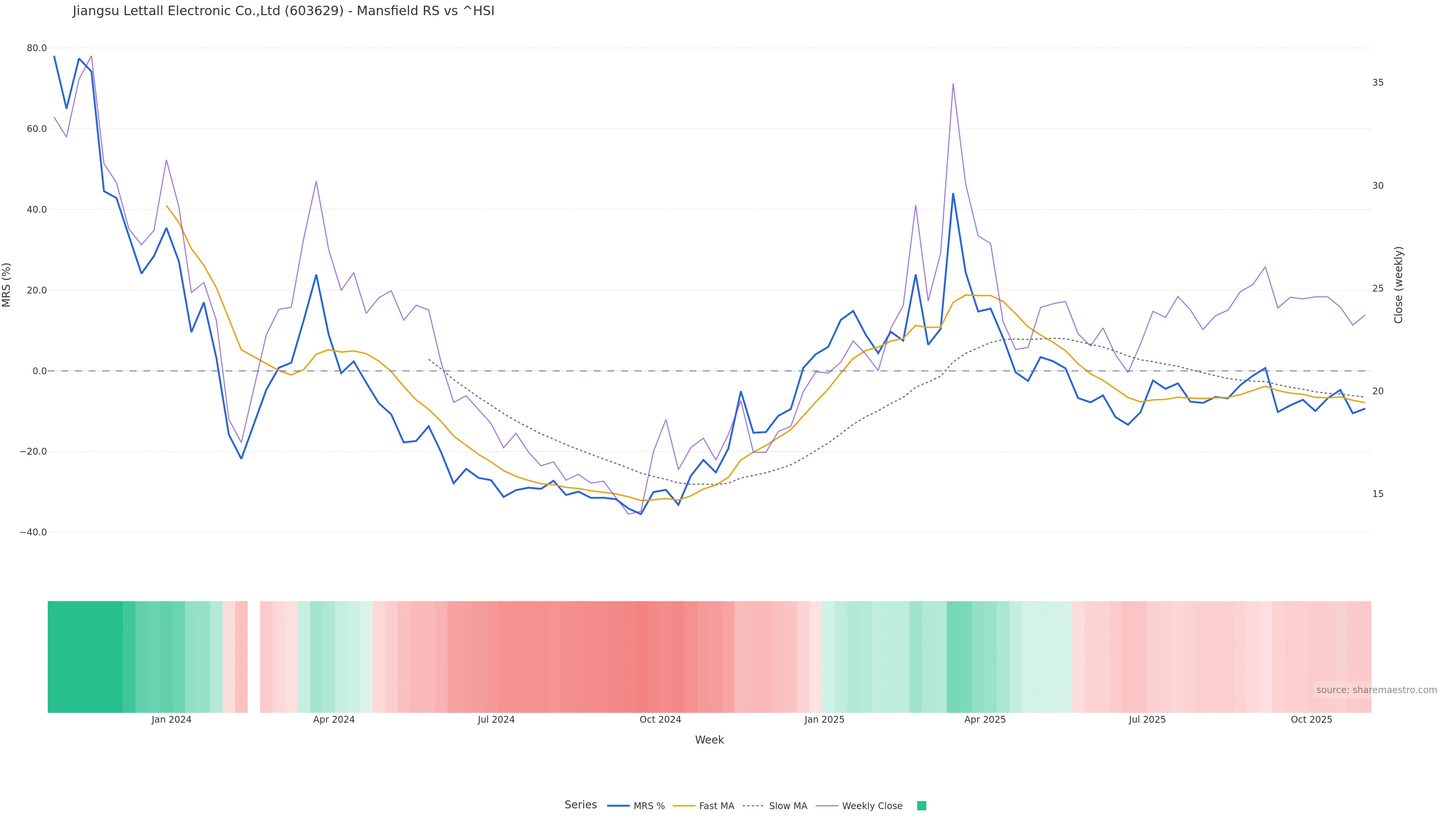1456x819 pixels.
Task: Click the purple Weekly Close legend line icon
Action: pos(827,806)
